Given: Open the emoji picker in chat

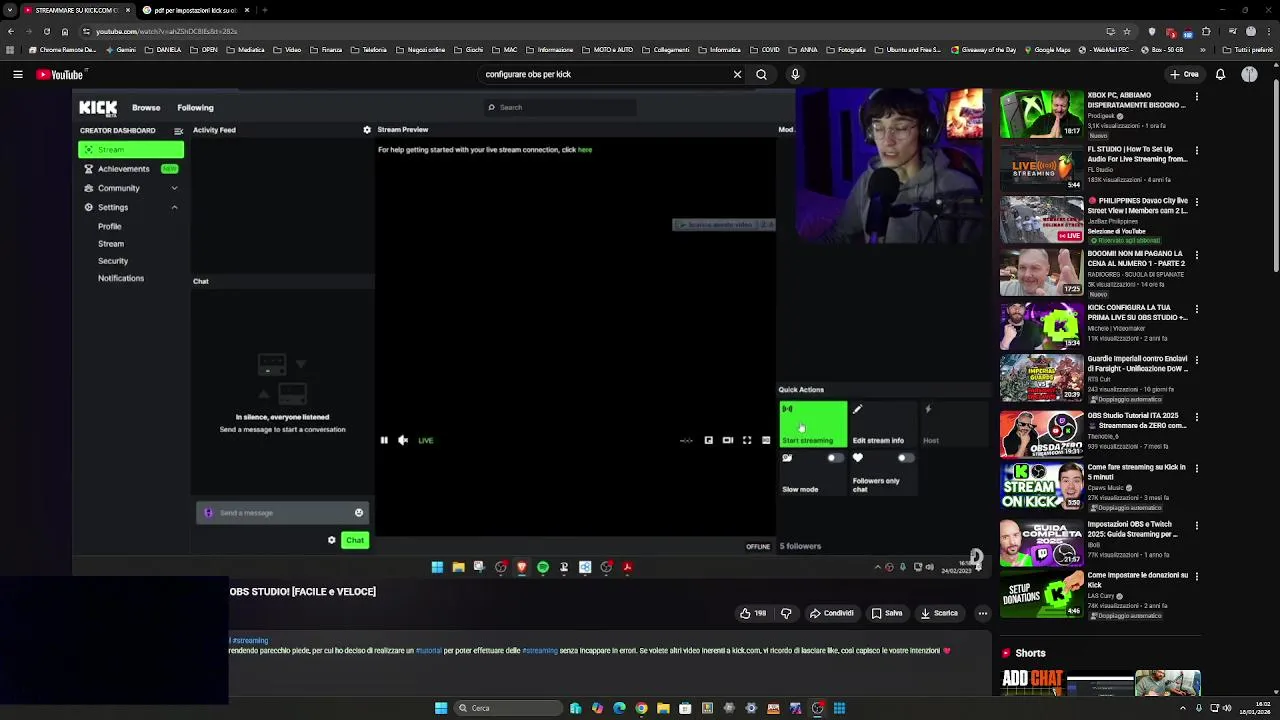Looking at the screenshot, I should tap(359, 513).
